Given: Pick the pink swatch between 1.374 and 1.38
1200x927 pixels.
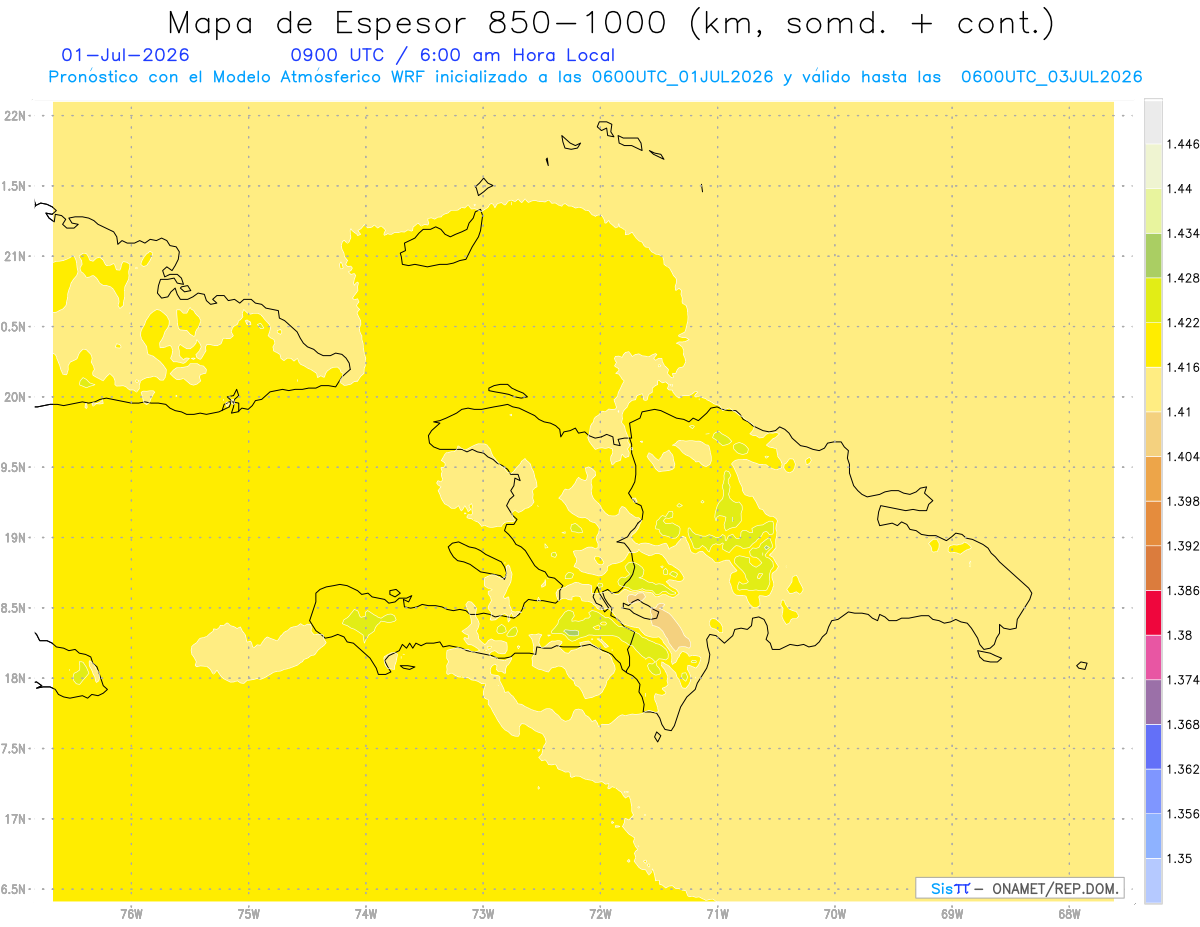Looking at the screenshot, I should [x=1153, y=657].
